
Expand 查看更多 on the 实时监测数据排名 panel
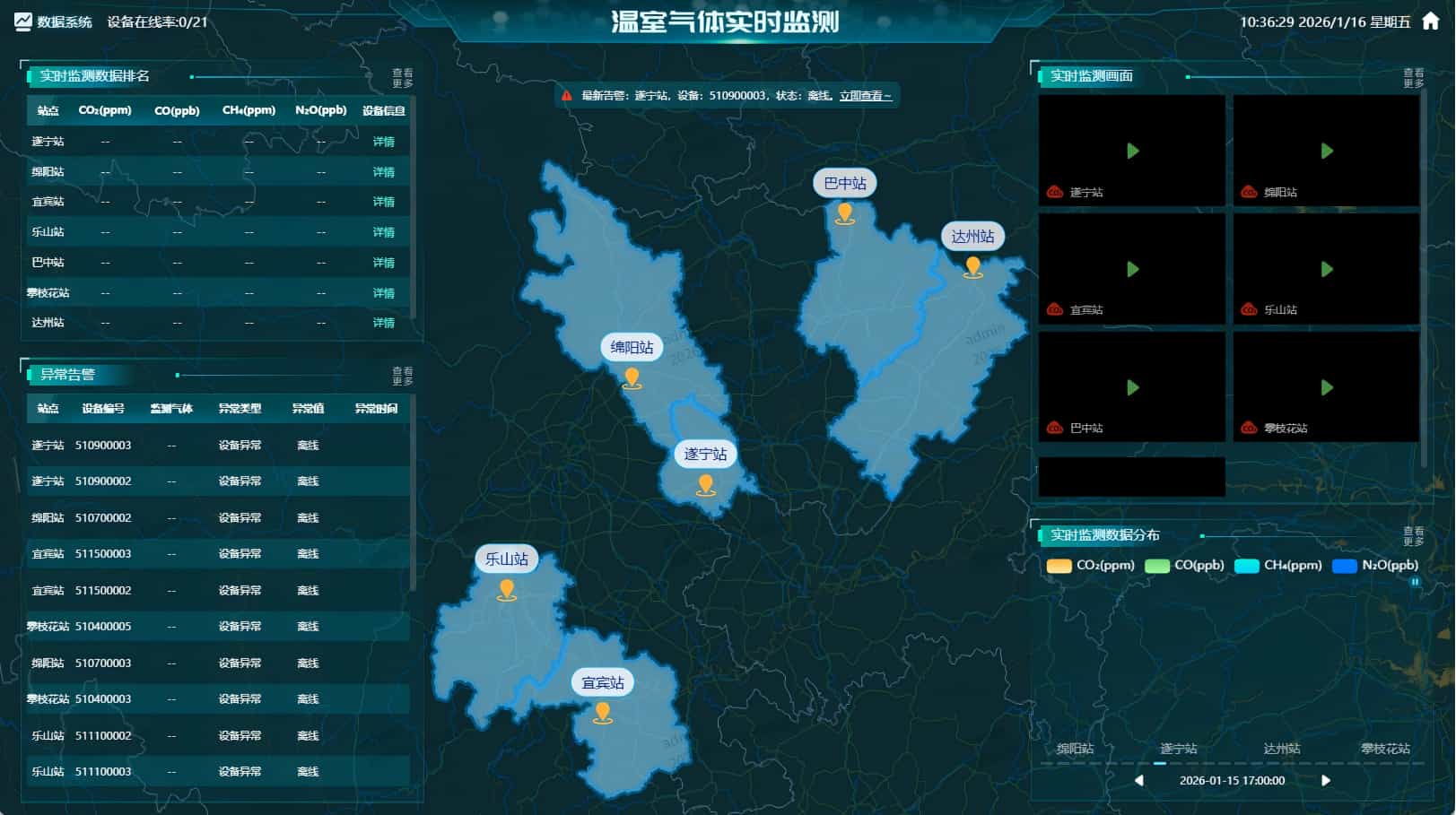pos(402,77)
